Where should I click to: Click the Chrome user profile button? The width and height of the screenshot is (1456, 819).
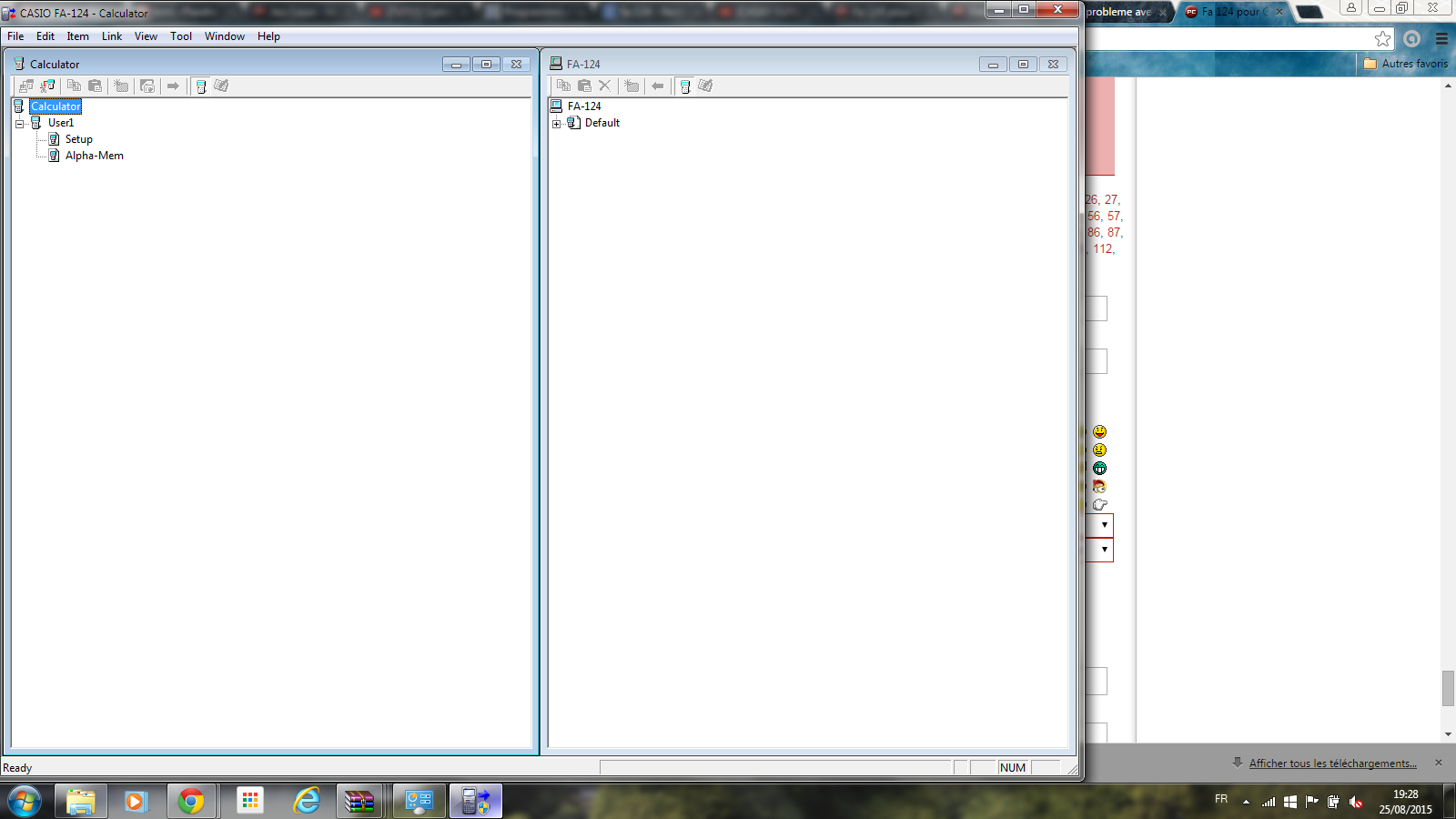point(1351,7)
